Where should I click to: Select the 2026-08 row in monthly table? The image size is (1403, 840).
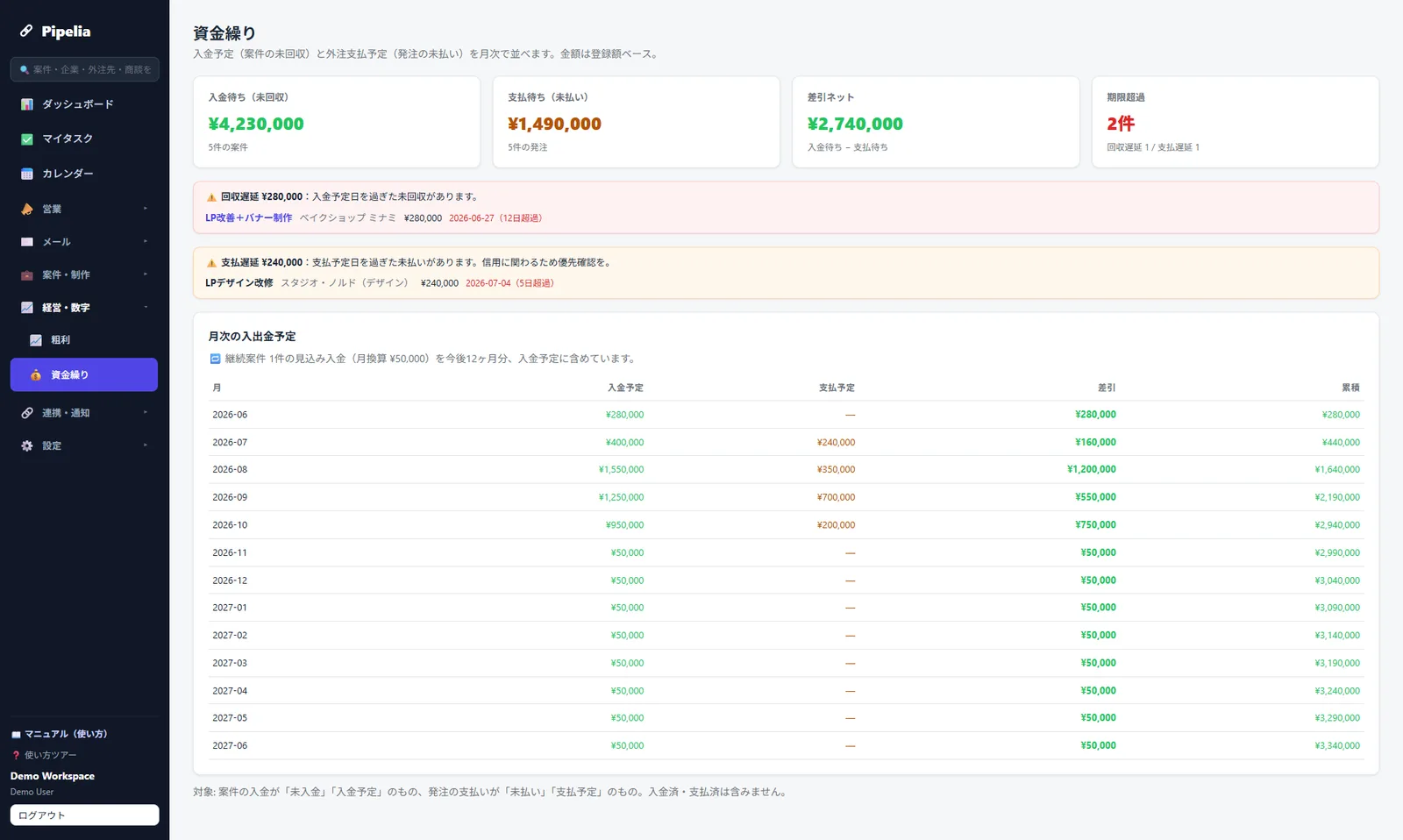786,470
